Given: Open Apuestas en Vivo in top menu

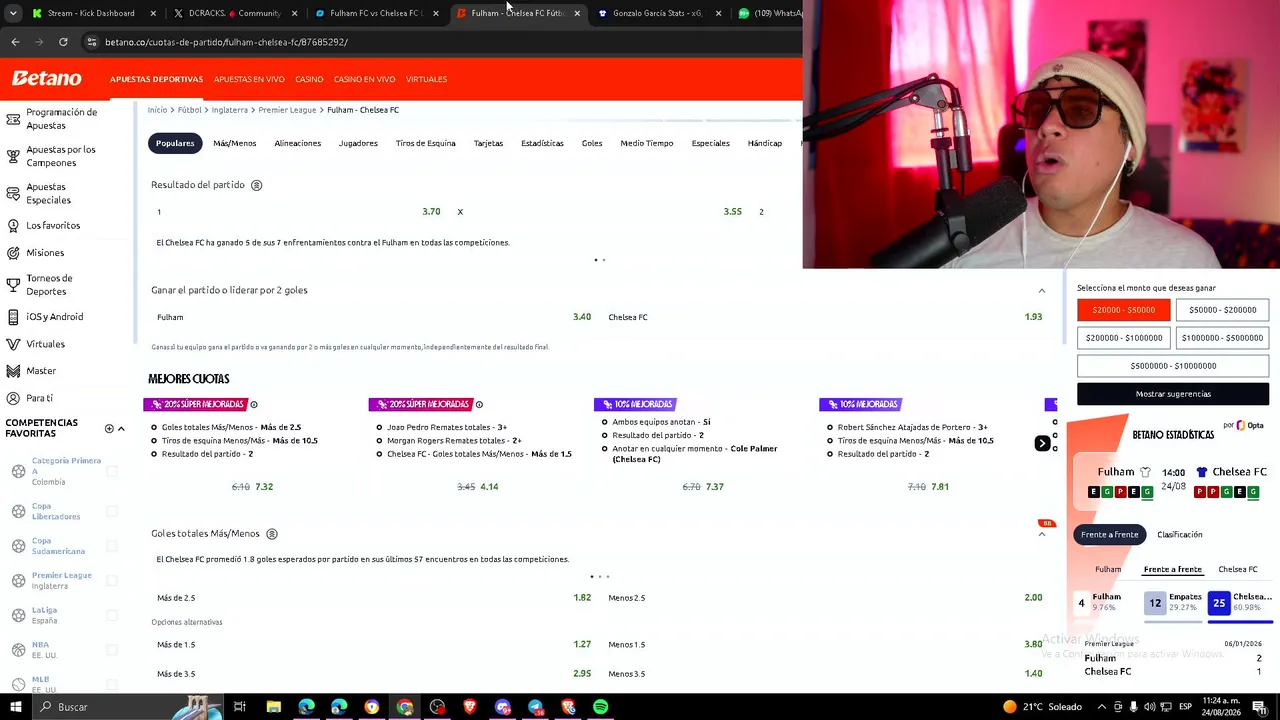Looking at the screenshot, I should [x=249, y=79].
